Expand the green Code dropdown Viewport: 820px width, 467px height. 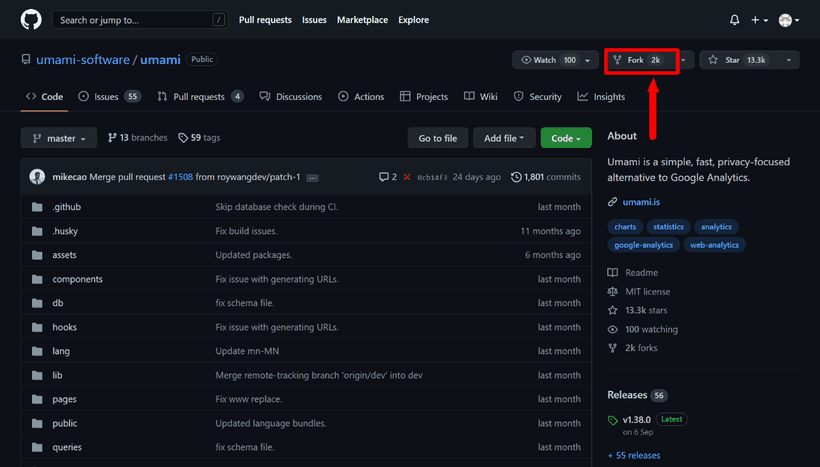pos(566,138)
